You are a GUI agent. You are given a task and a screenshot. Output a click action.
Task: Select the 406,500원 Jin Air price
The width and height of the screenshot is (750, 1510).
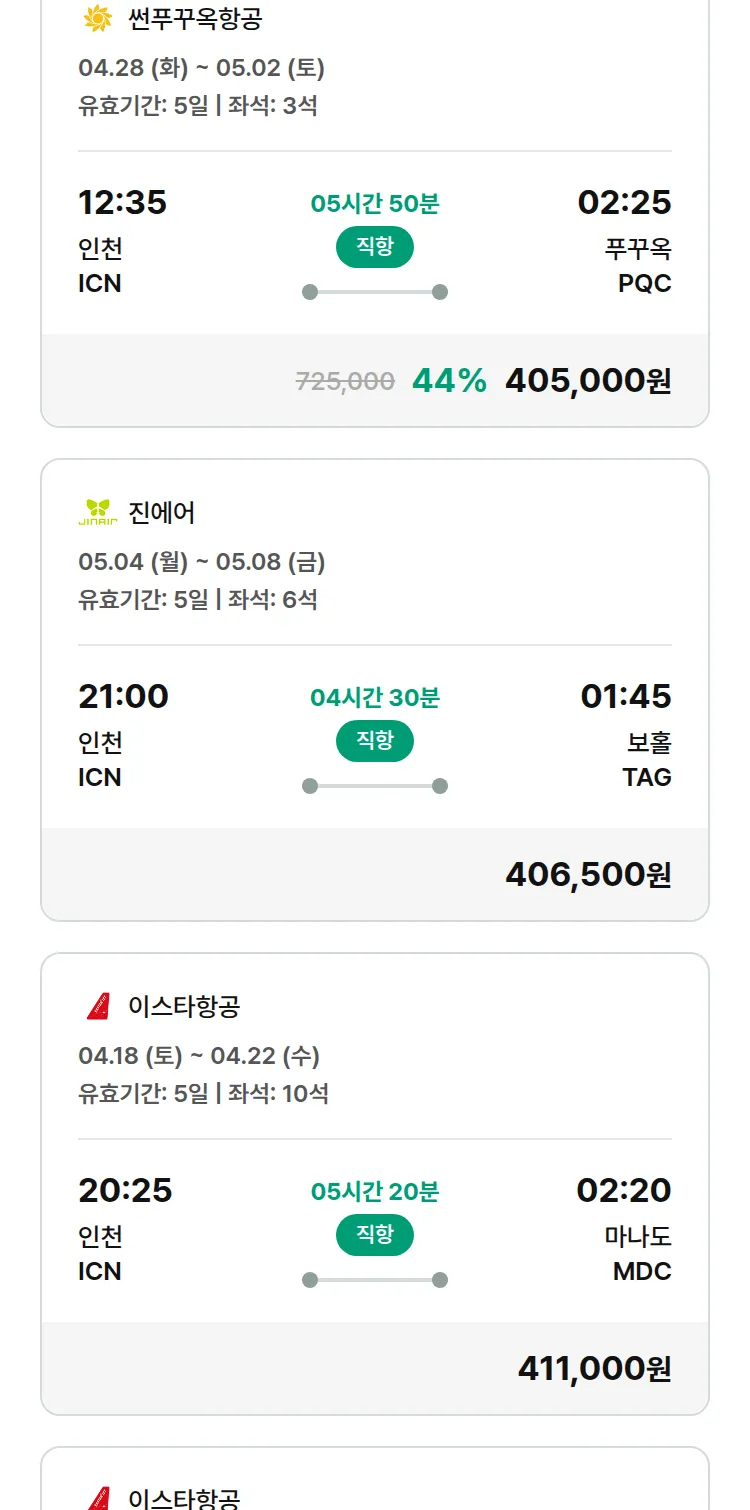588,874
